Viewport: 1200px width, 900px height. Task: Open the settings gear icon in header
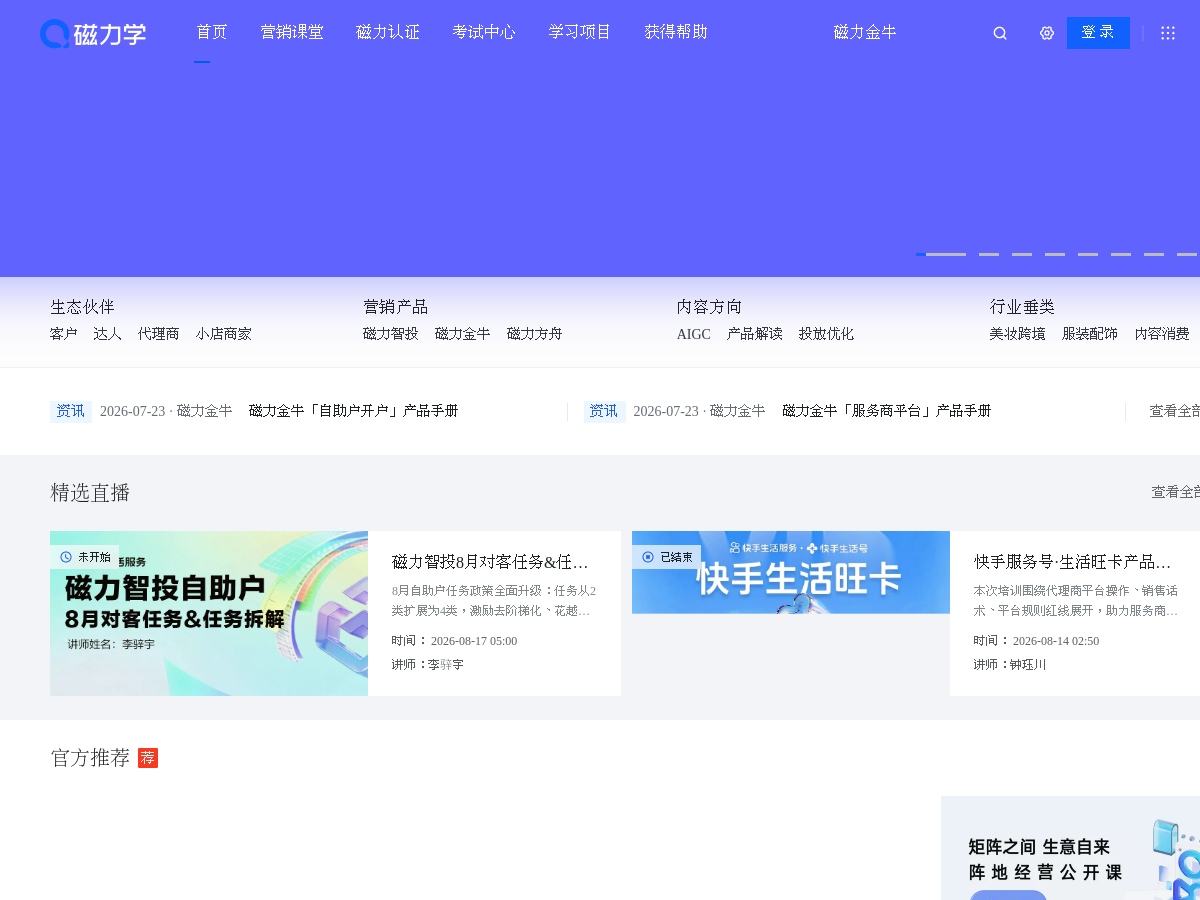(x=1047, y=33)
